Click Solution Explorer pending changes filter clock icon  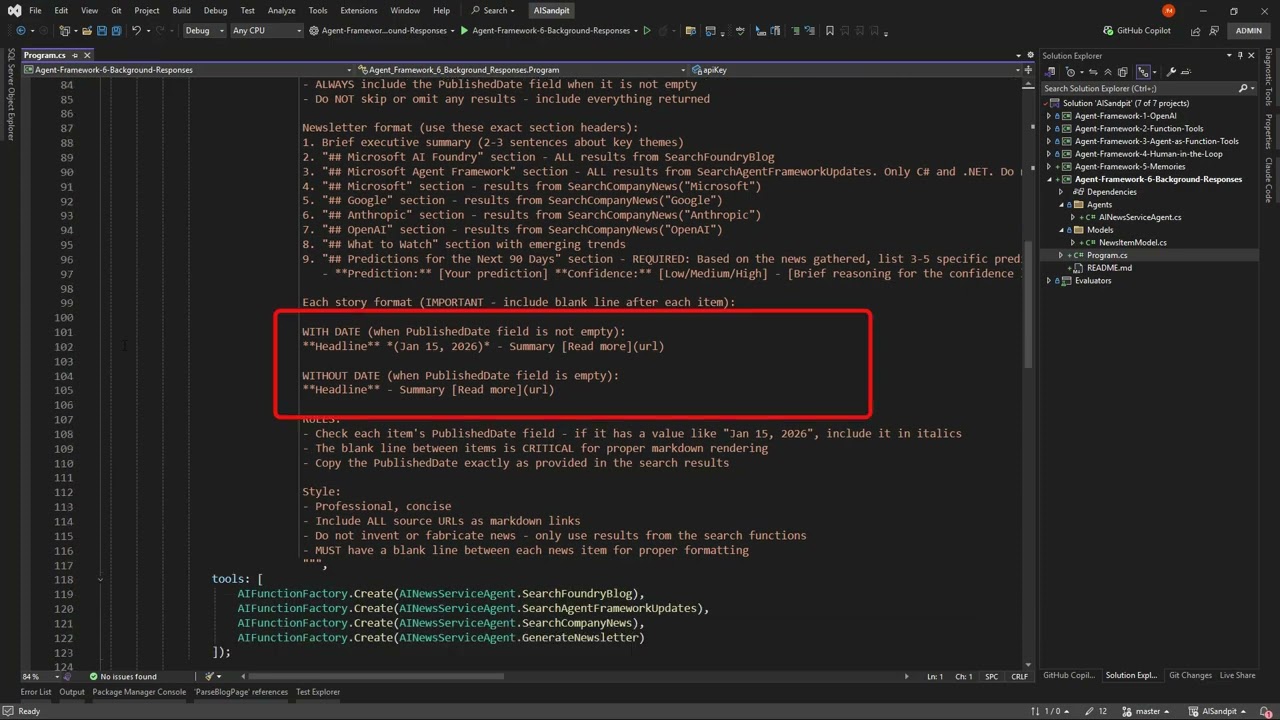point(1072,72)
